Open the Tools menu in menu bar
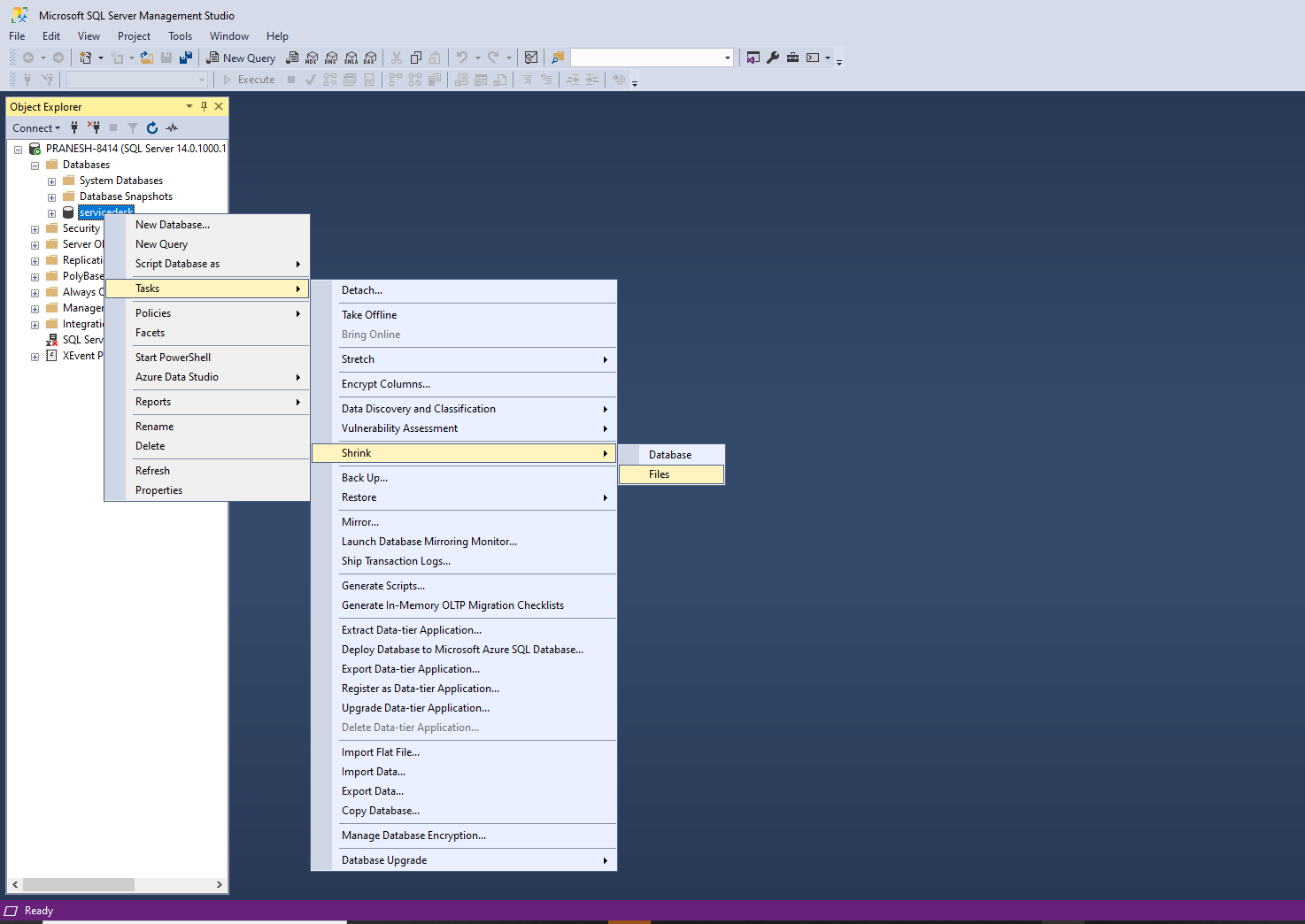The height and width of the screenshot is (924, 1305). pos(180,36)
